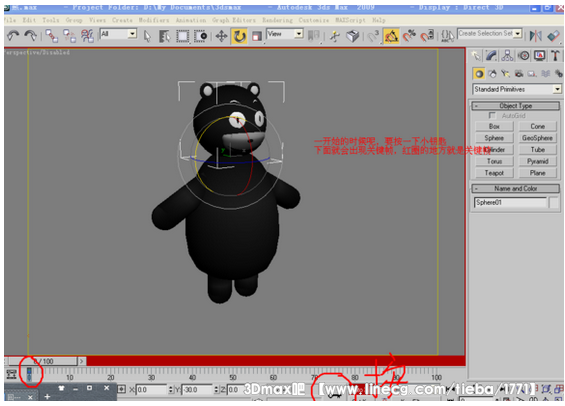The width and height of the screenshot is (565, 406).
Task: Click the Sphere01 object name field
Action: click(510, 202)
